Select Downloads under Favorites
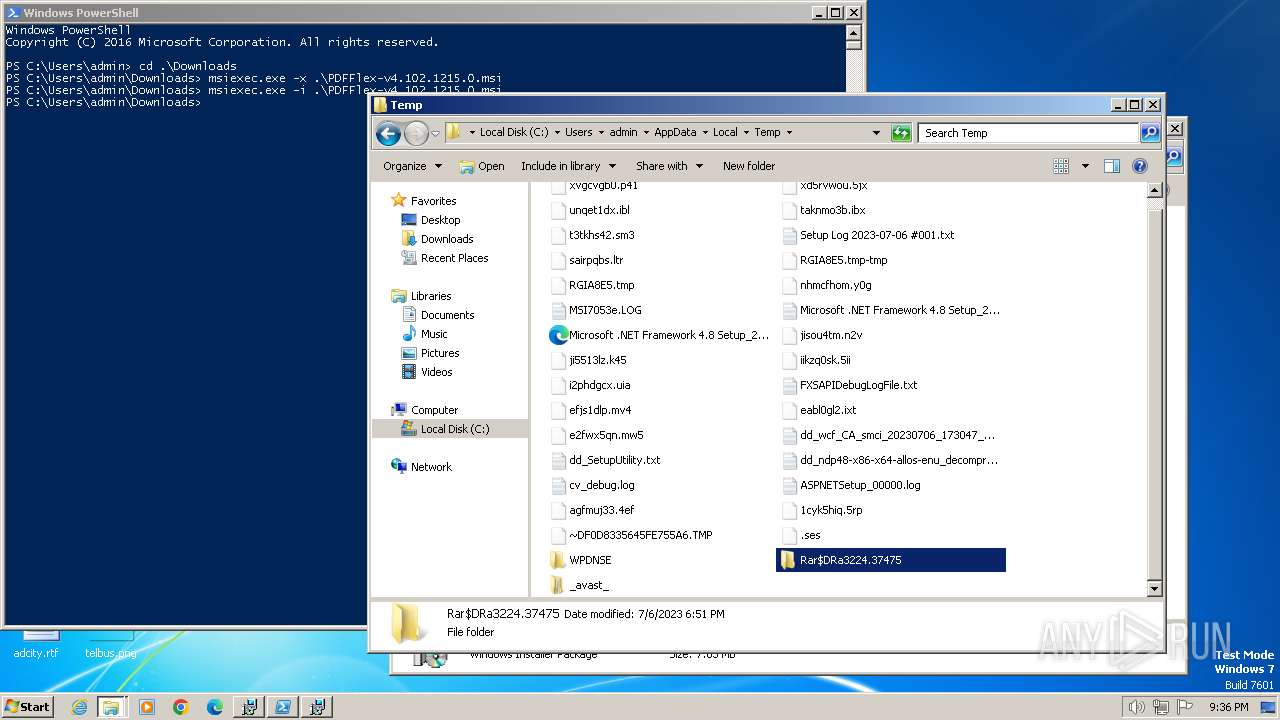This screenshot has height=720, width=1280. tap(446, 238)
